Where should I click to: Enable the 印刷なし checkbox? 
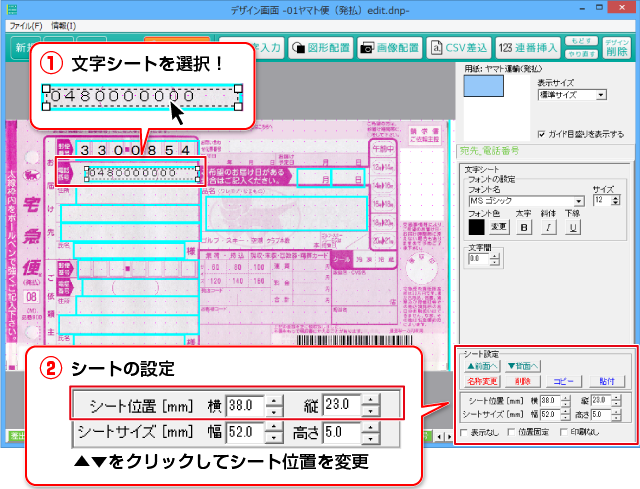(564, 432)
